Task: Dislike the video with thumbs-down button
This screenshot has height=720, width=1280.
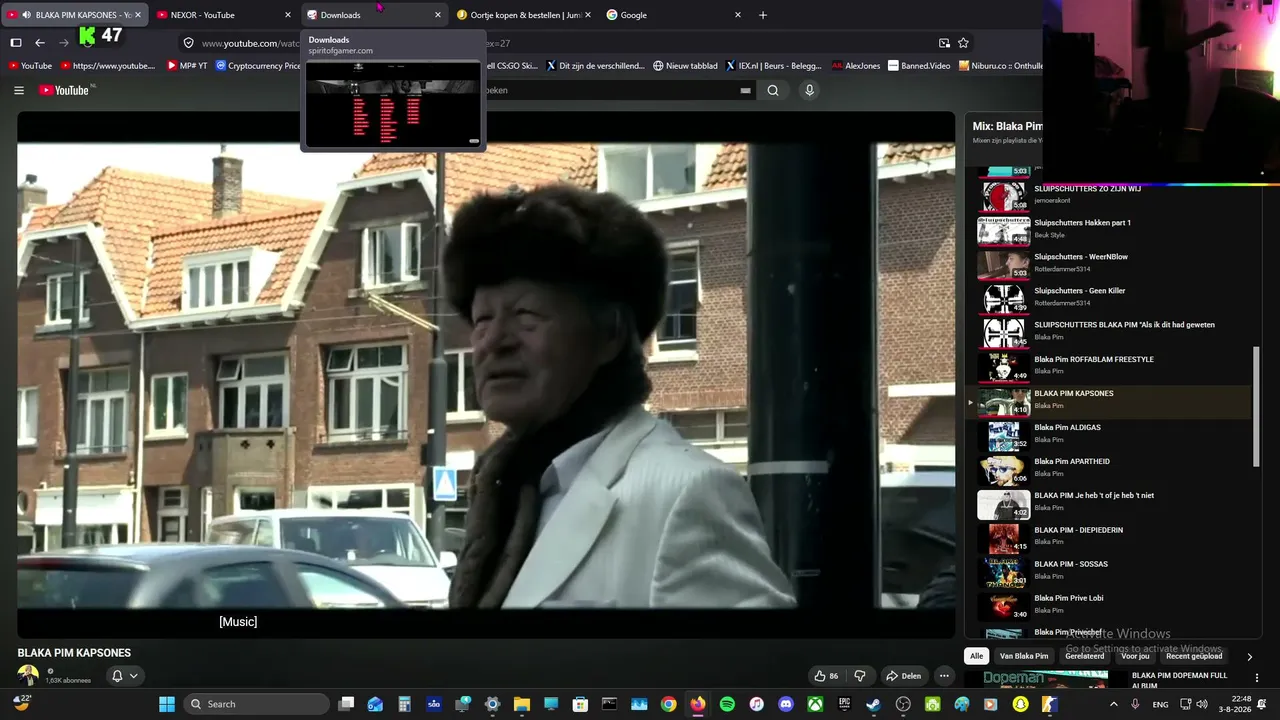Action: pos(859,676)
